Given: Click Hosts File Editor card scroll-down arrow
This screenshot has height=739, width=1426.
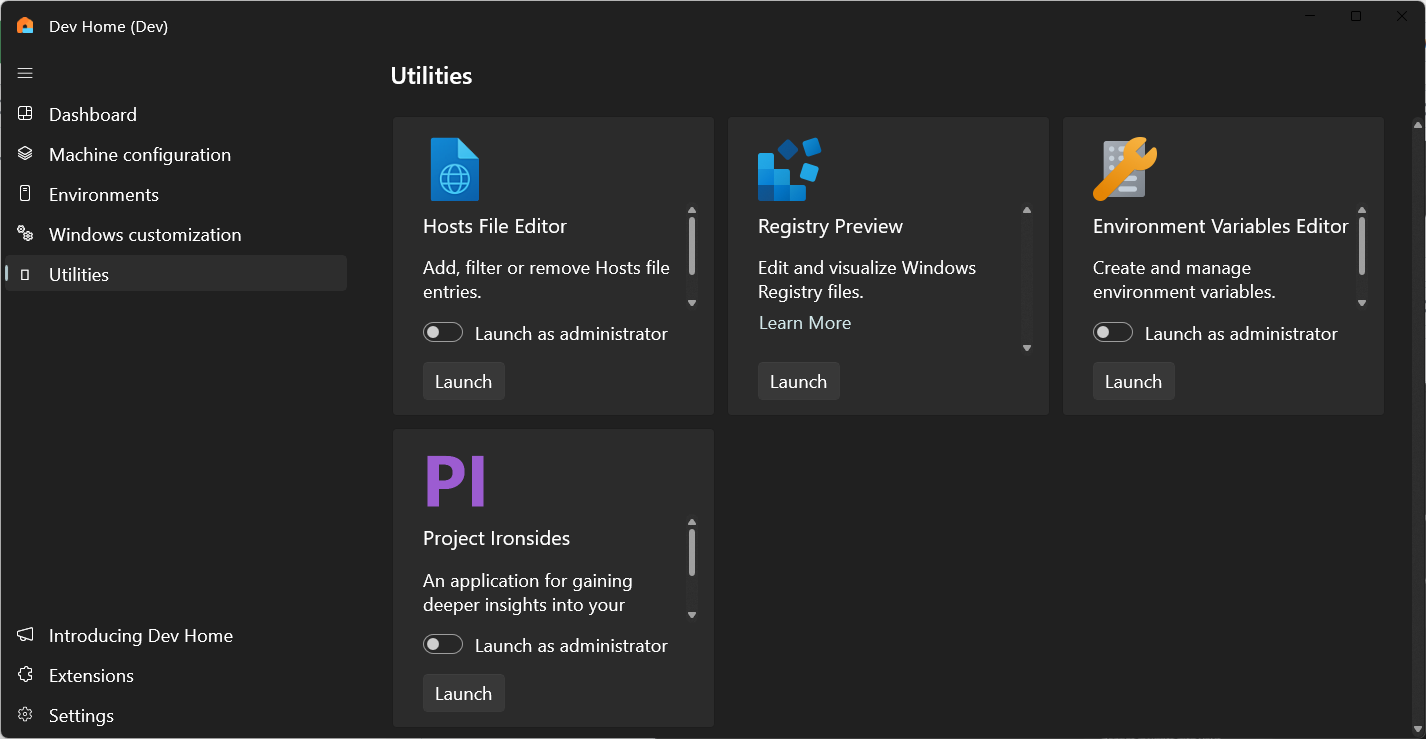Looking at the screenshot, I should click(692, 302).
